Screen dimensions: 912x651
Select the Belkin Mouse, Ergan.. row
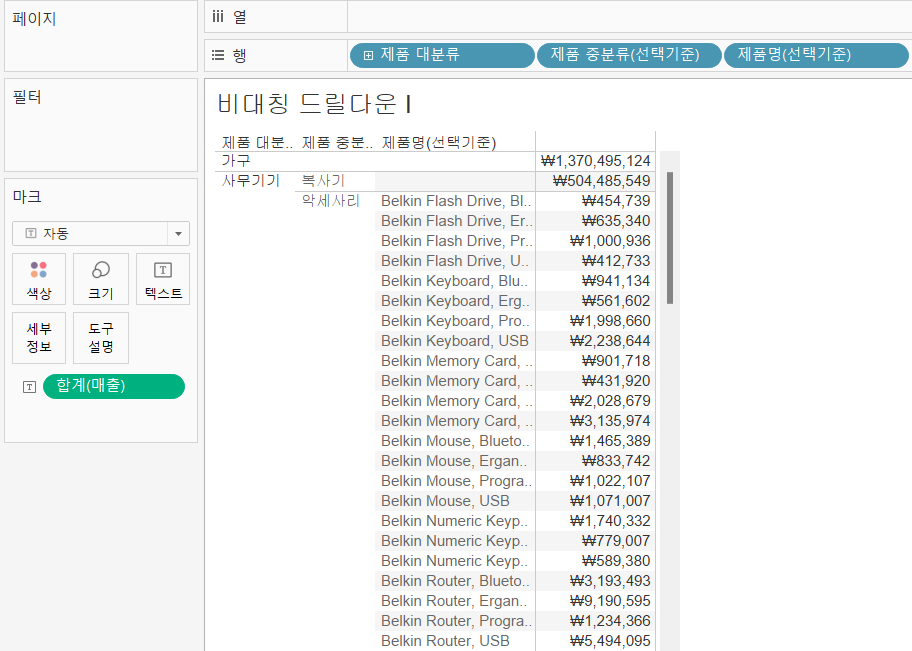[x=455, y=461]
